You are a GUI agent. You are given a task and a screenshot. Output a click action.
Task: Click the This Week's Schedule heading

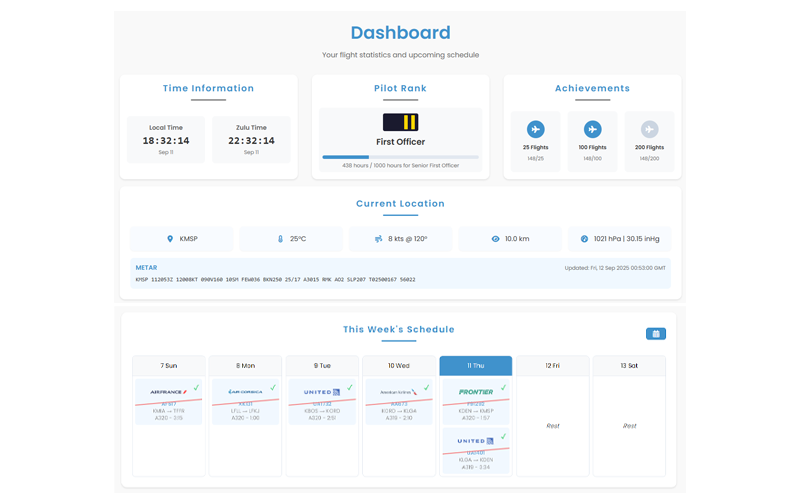click(398, 330)
